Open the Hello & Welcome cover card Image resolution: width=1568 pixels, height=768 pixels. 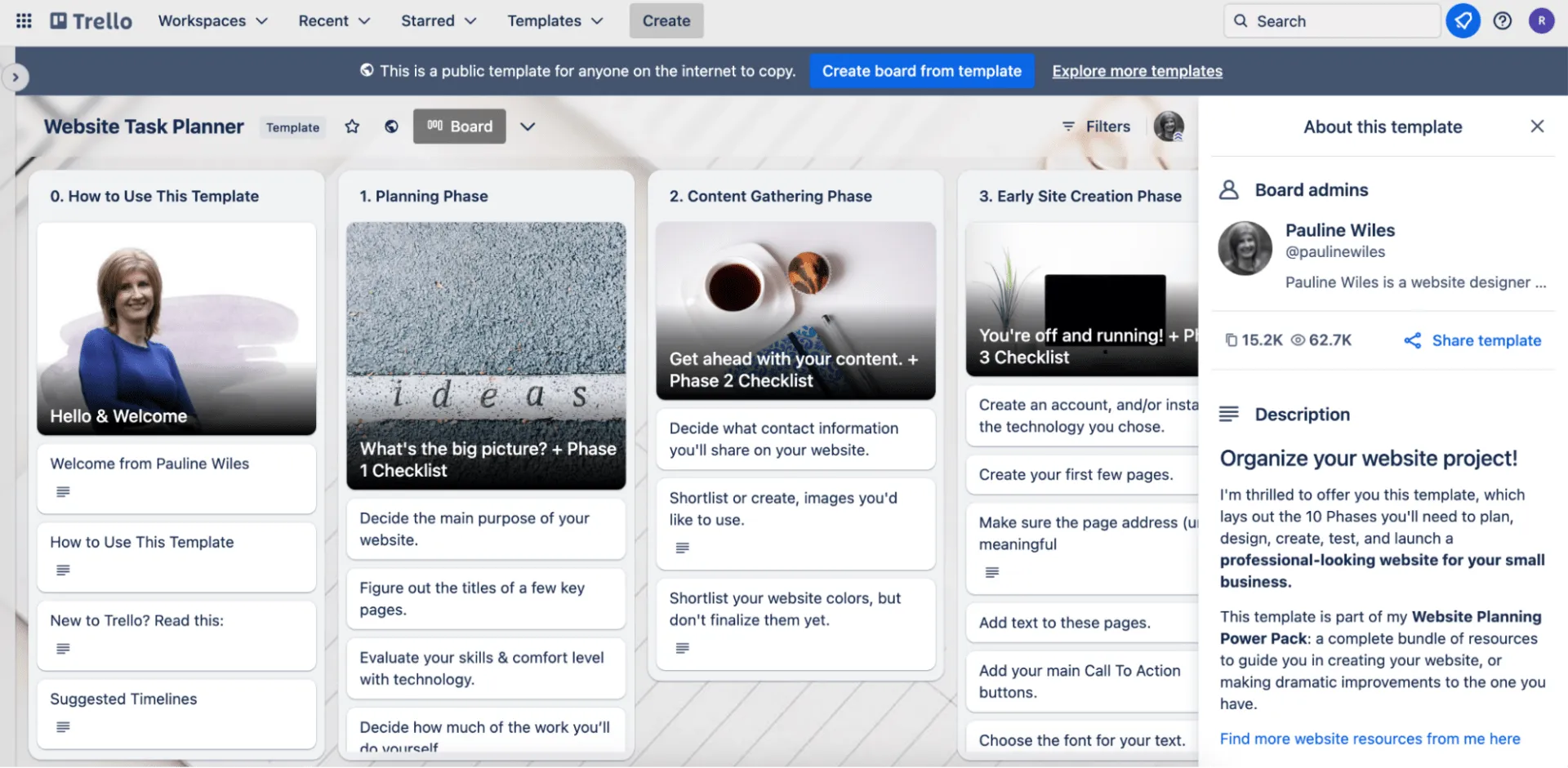tap(176, 328)
